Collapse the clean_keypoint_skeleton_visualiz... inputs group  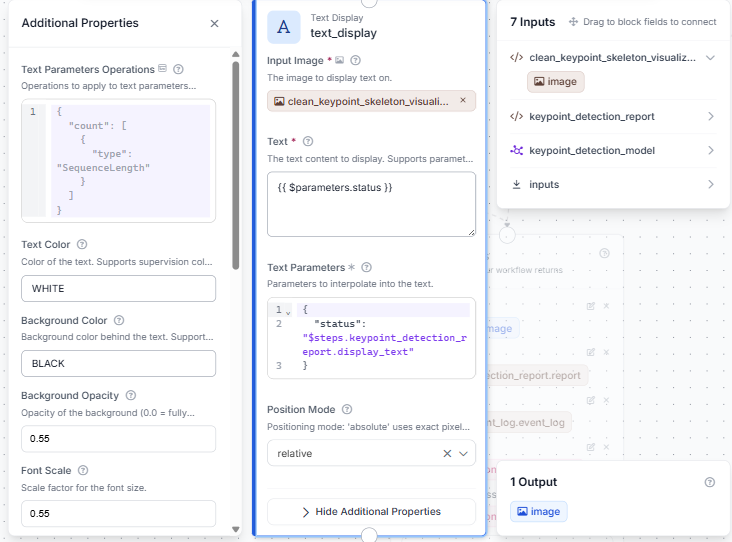click(x=710, y=58)
